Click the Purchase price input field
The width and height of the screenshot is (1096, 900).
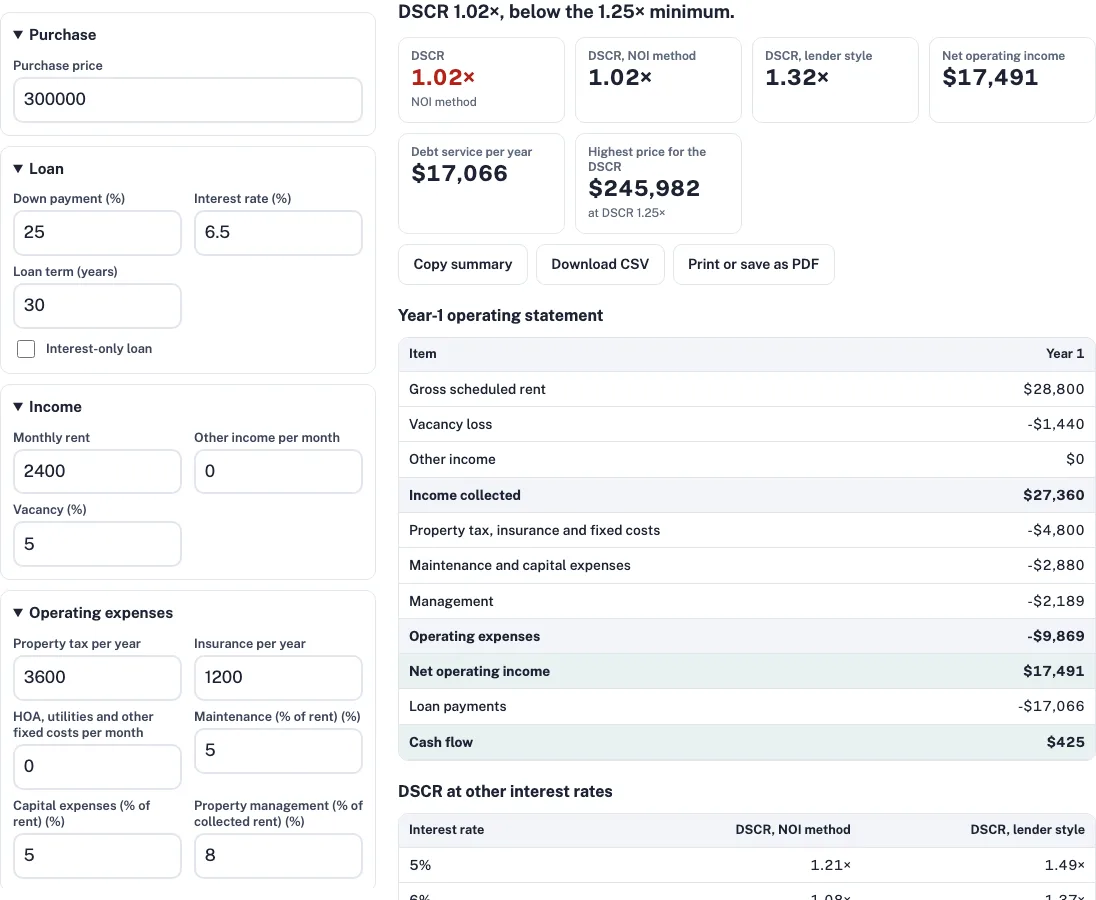coord(187,99)
